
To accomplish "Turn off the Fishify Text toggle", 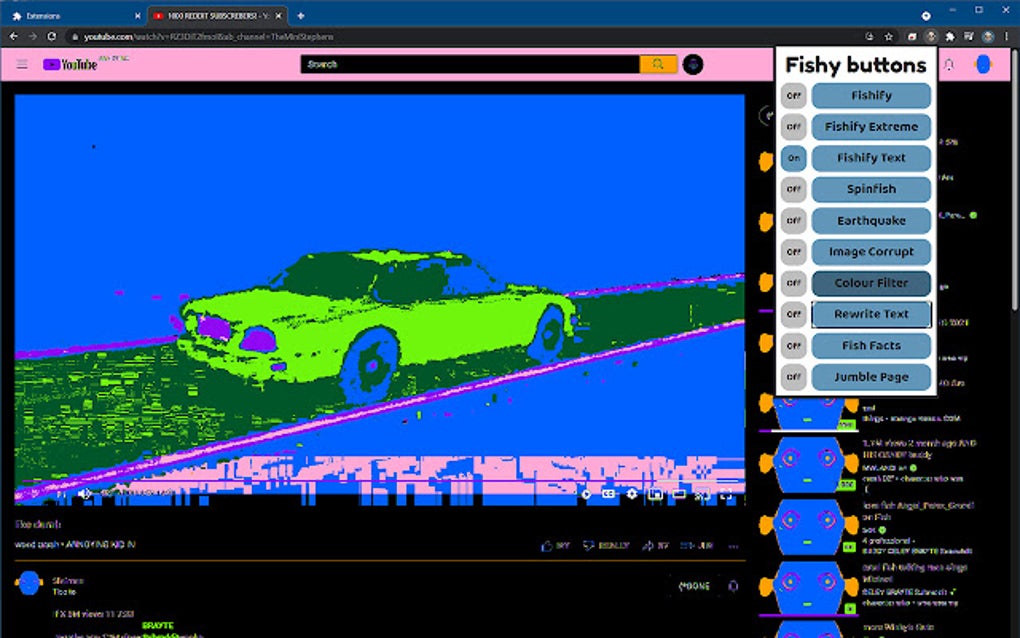I will tap(794, 158).
